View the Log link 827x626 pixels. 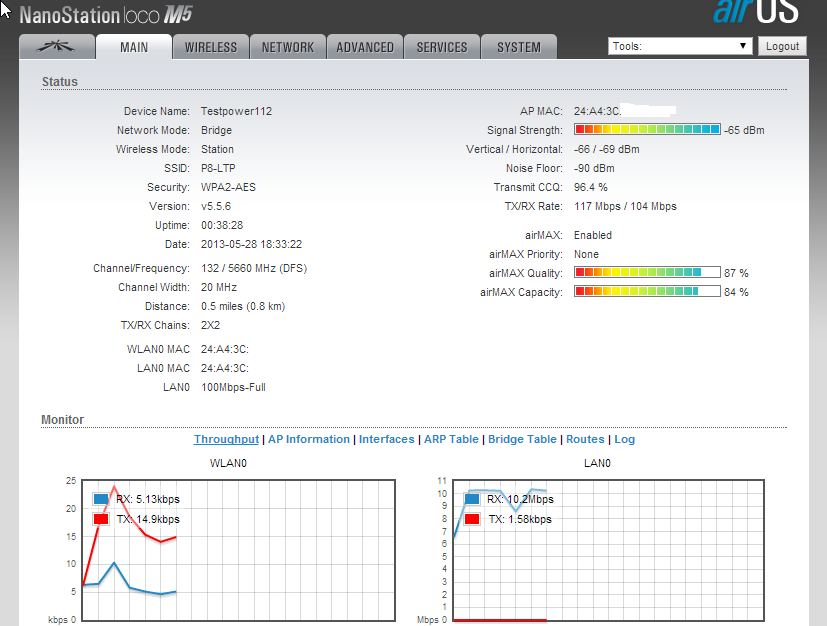(x=624, y=439)
